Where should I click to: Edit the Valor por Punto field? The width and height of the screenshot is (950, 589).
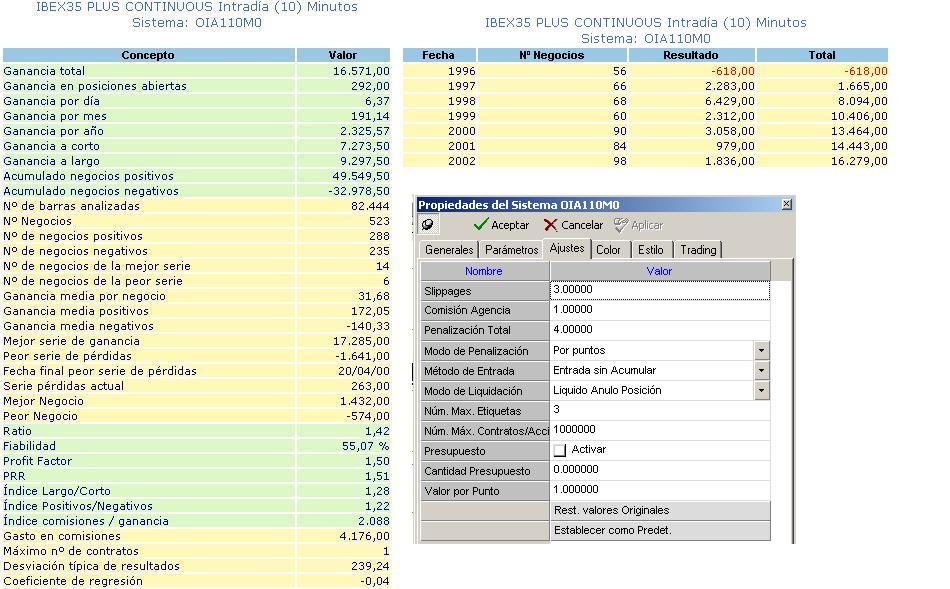(x=660, y=490)
